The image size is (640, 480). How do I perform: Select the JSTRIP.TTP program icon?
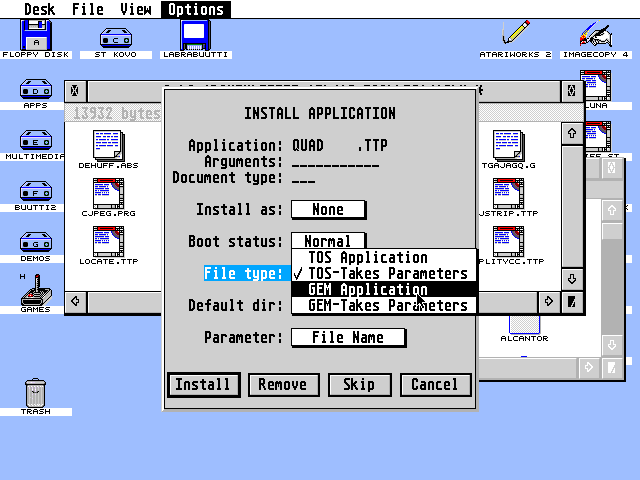click(508, 193)
